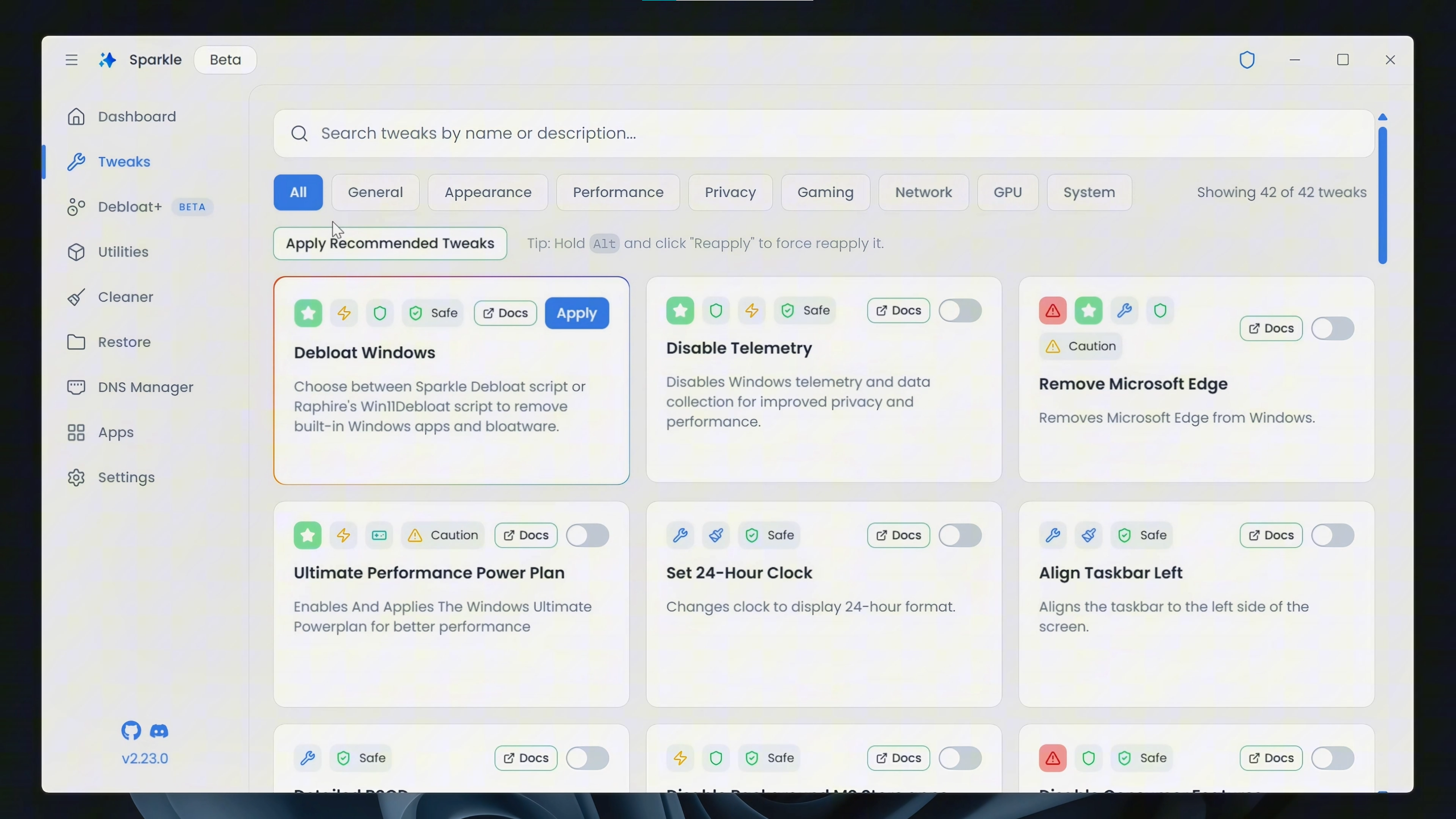The height and width of the screenshot is (819, 1456).
Task: Enable the Set 24-Hour Clock toggle
Action: pos(960,535)
